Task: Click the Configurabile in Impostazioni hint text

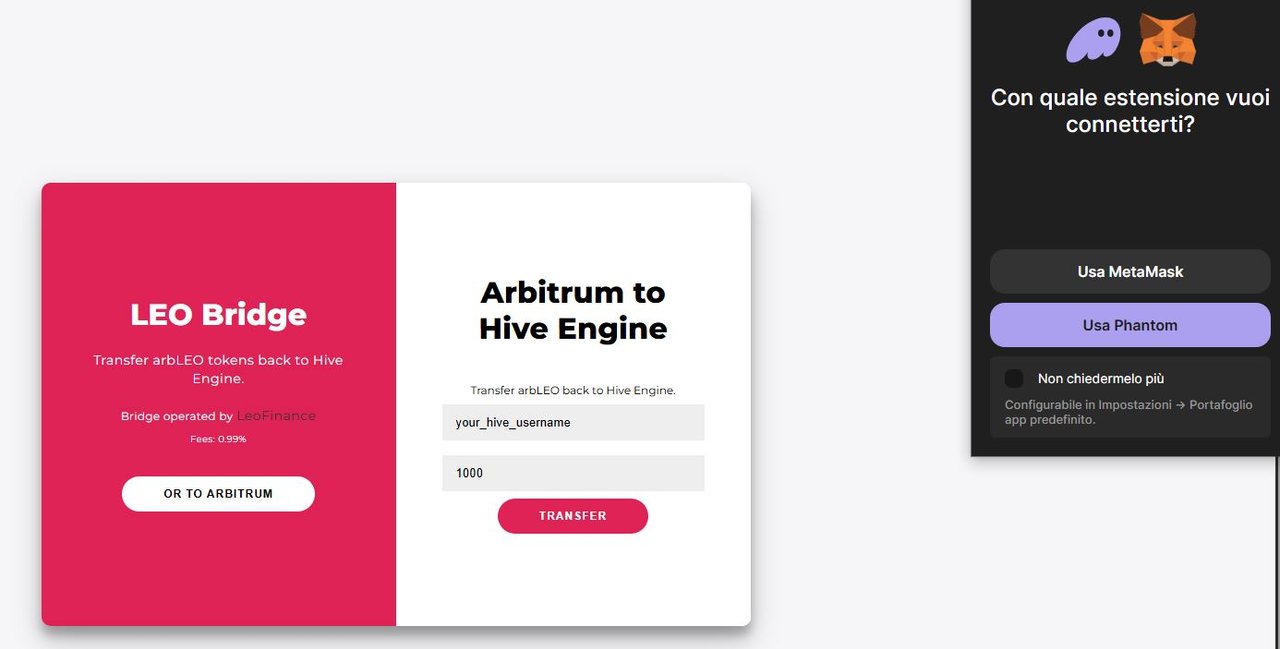Action: (x=1128, y=412)
